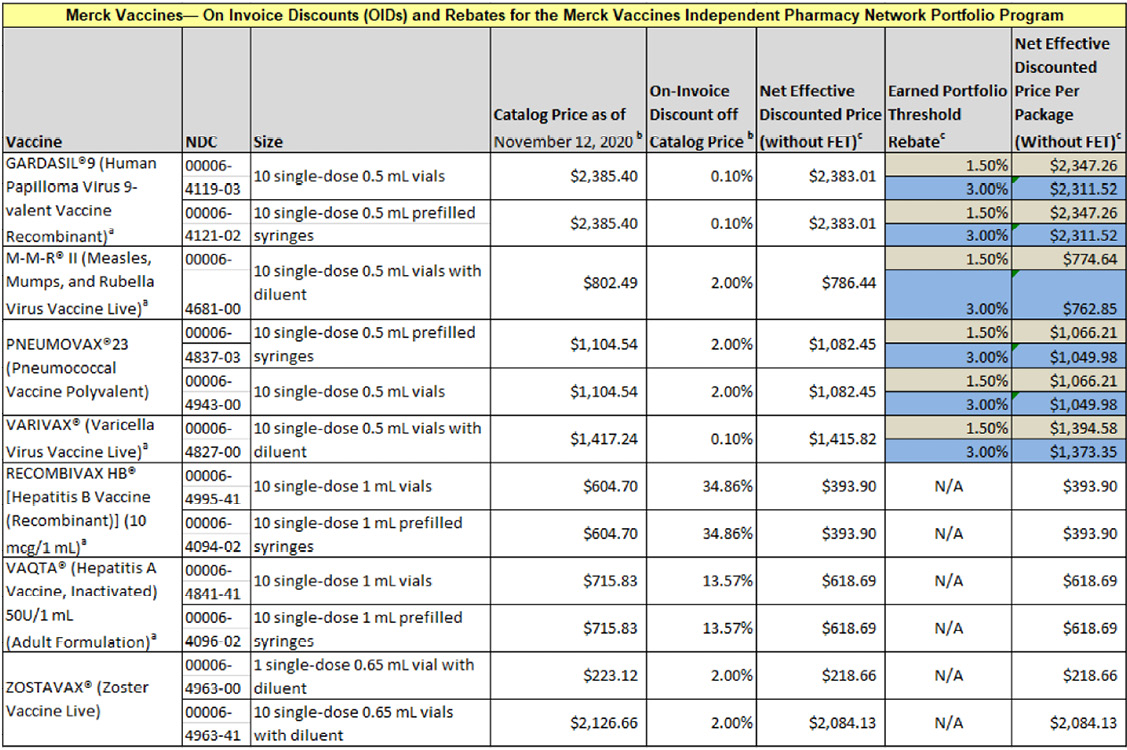Click NDC cell 00006-4963-00
The height and width of the screenshot is (750, 1127).
[216, 676]
